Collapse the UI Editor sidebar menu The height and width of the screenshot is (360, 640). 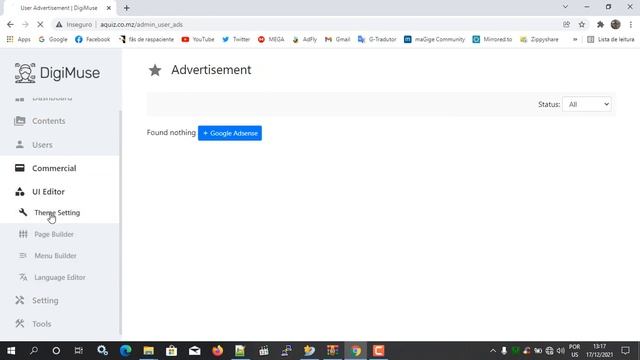[x=48, y=191]
